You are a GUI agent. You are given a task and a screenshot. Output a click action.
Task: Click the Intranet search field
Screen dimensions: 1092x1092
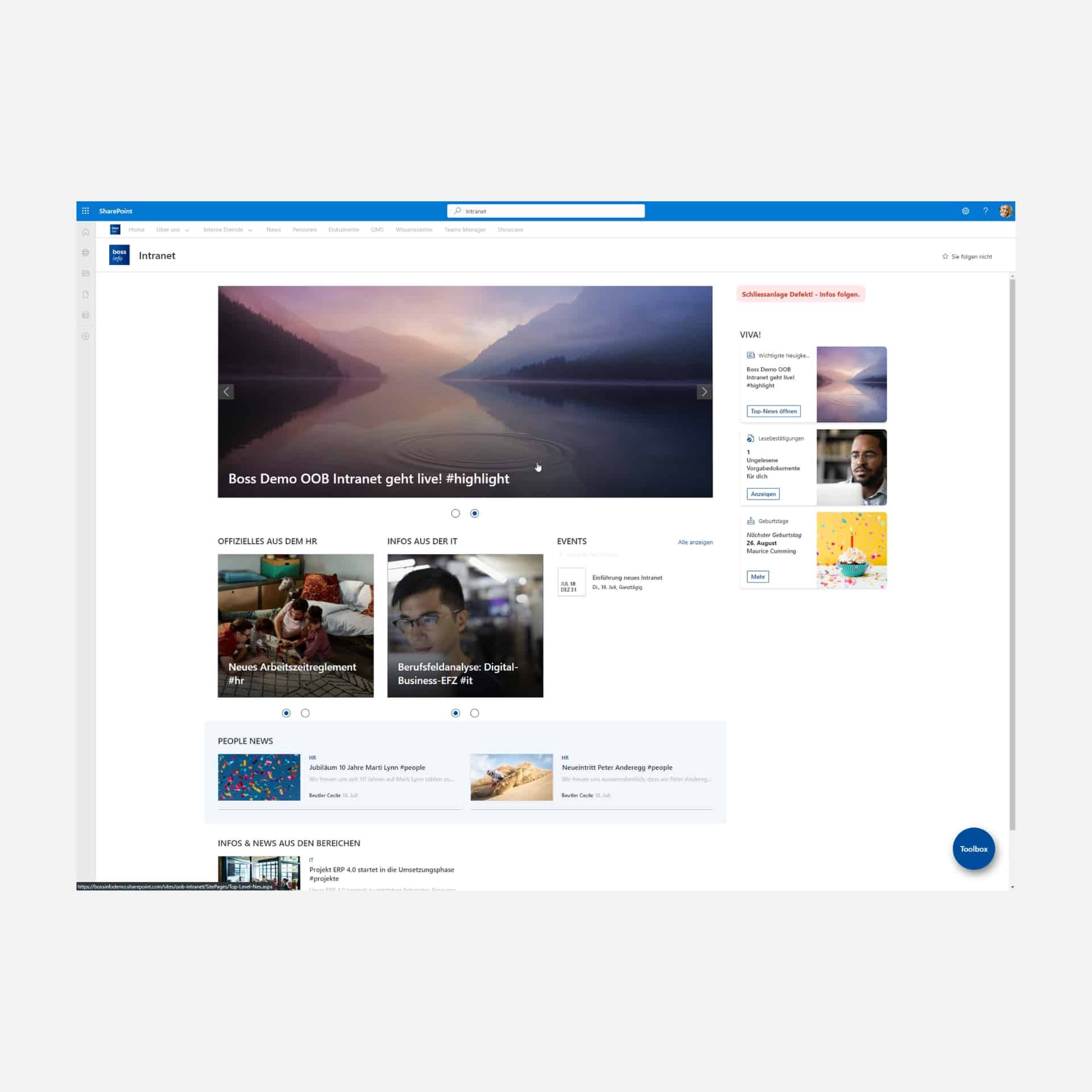[546, 211]
